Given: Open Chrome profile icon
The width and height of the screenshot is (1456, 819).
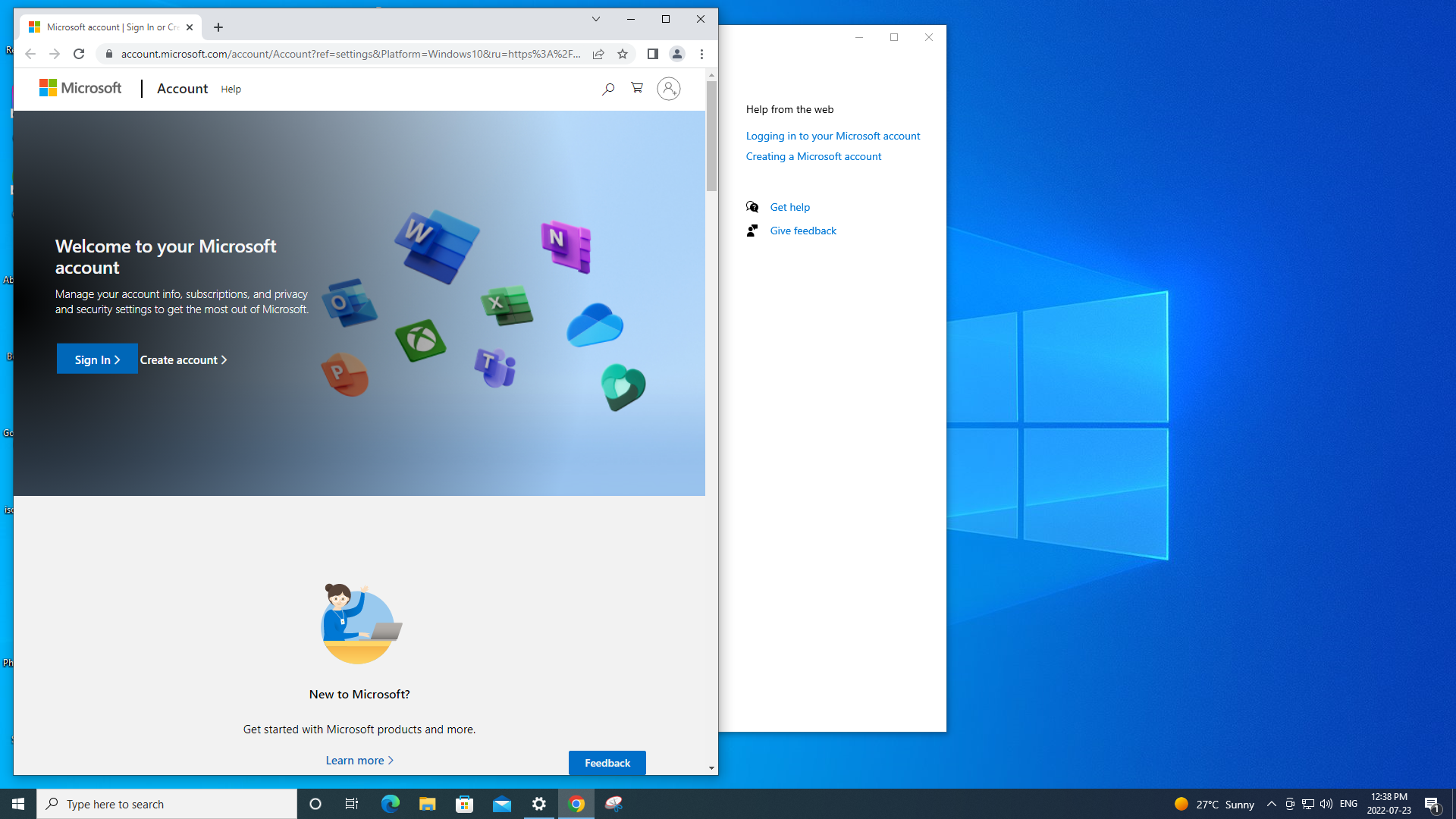Looking at the screenshot, I should [x=676, y=54].
